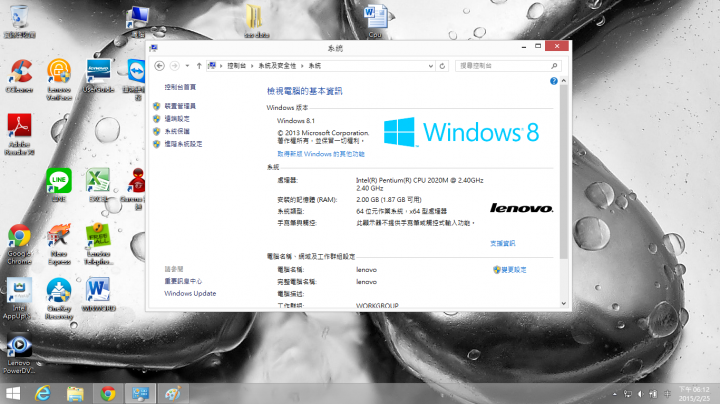Open Adobe Reader XI desktop icon

pos(19,134)
